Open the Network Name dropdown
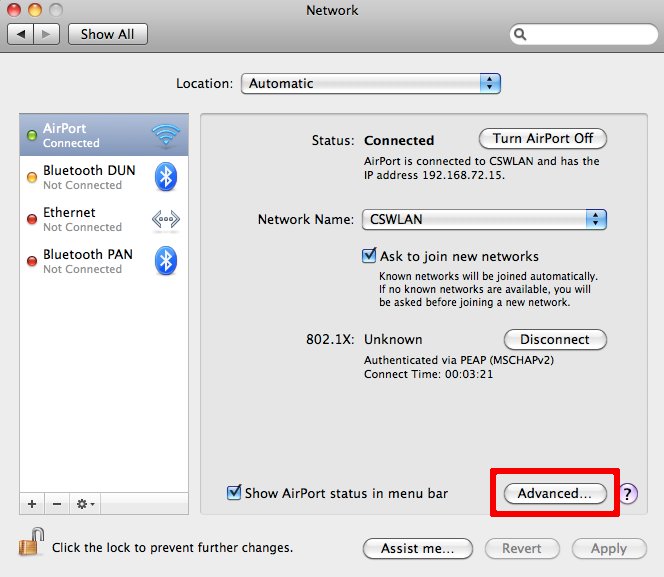Image resolution: width=664 pixels, height=577 pixels. (484, 219)
